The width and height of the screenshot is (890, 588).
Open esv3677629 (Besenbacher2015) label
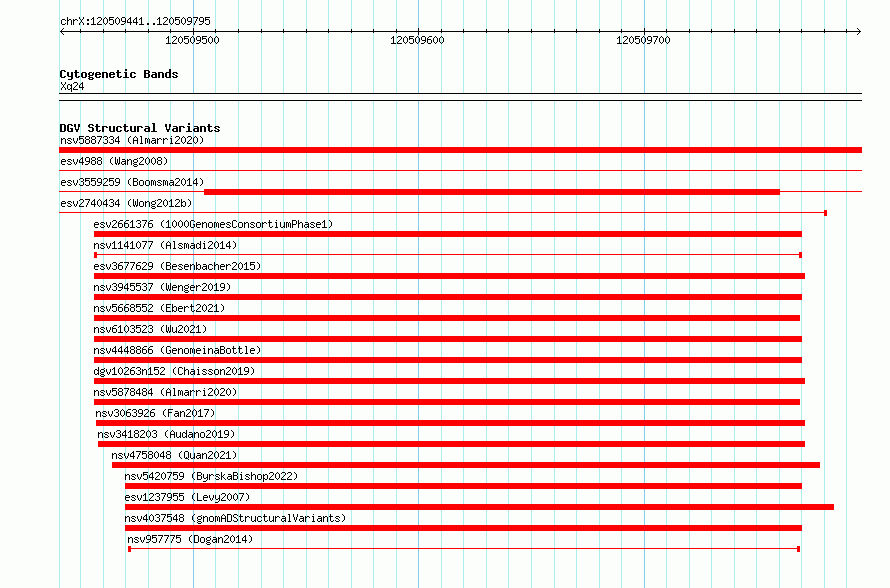(177, 266)
